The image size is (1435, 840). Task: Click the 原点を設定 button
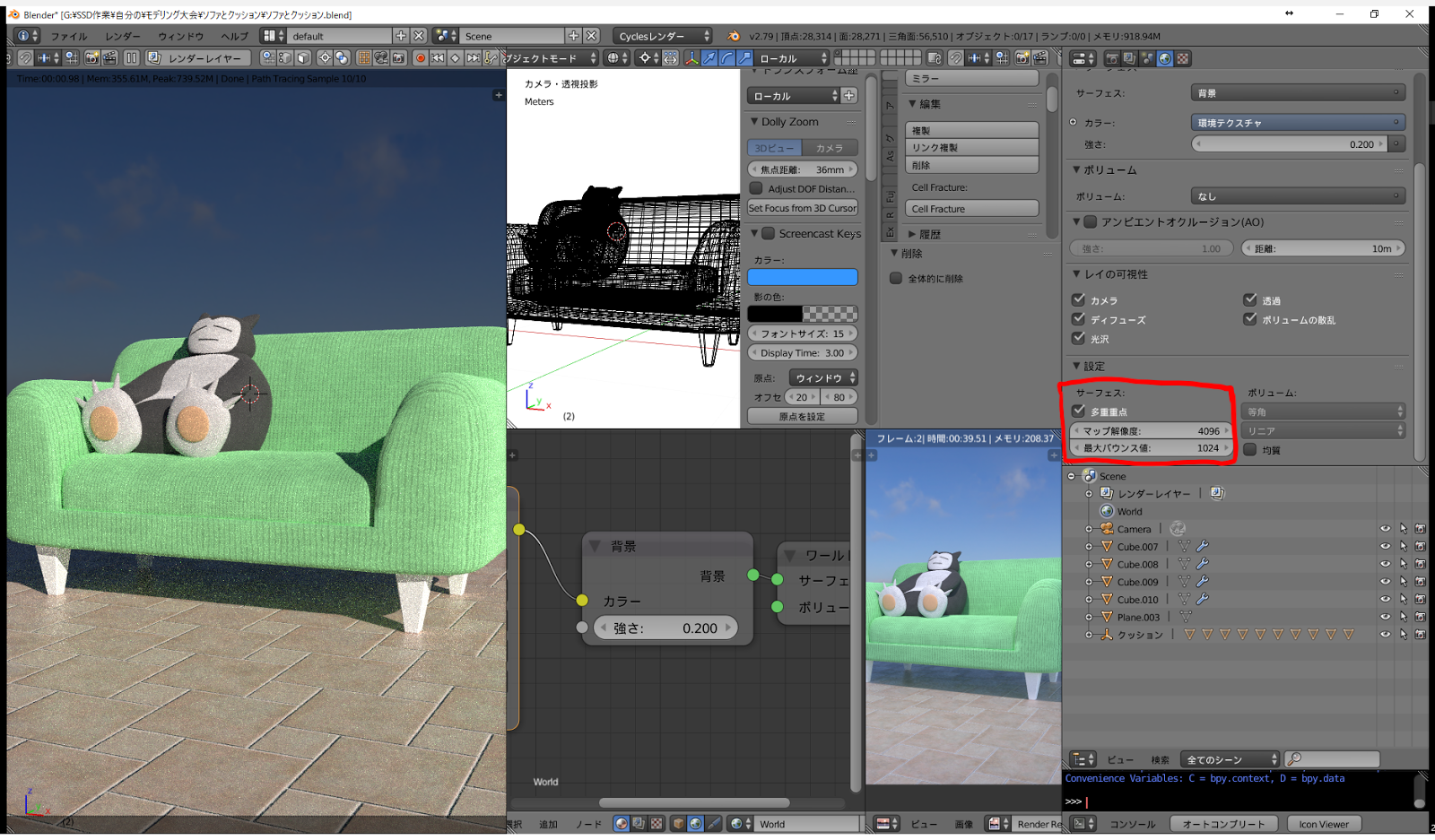click(x=803, y=417)
